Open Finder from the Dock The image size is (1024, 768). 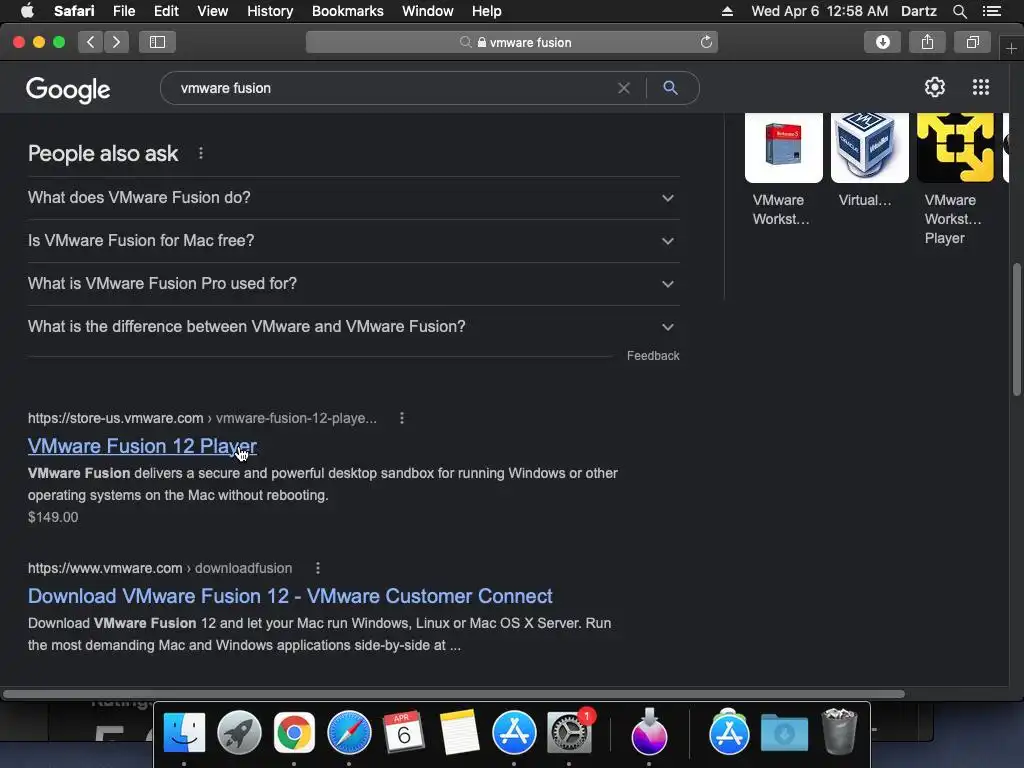(184, 733)
